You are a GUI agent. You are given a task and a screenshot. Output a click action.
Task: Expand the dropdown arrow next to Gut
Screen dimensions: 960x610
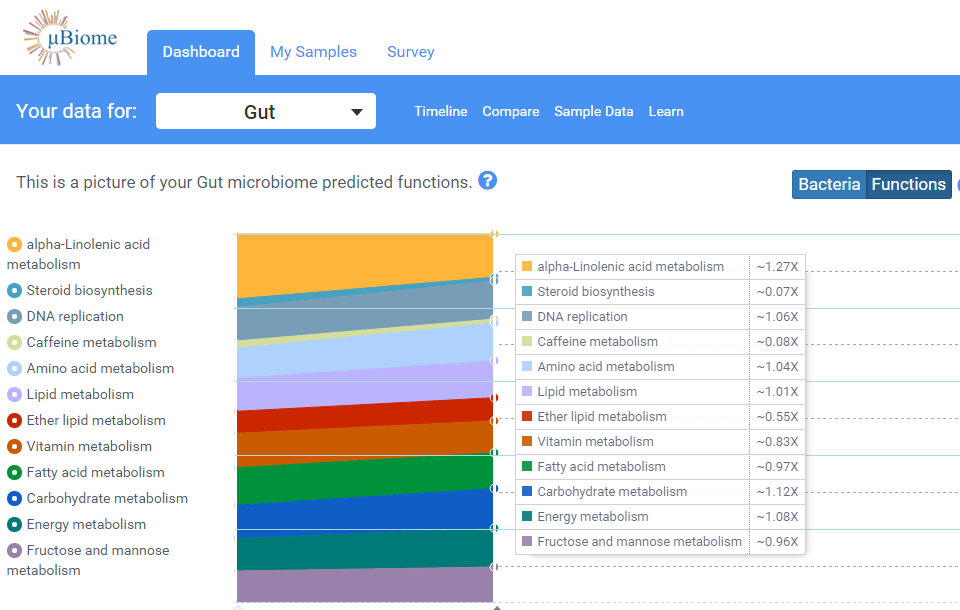tap(357, 112)
